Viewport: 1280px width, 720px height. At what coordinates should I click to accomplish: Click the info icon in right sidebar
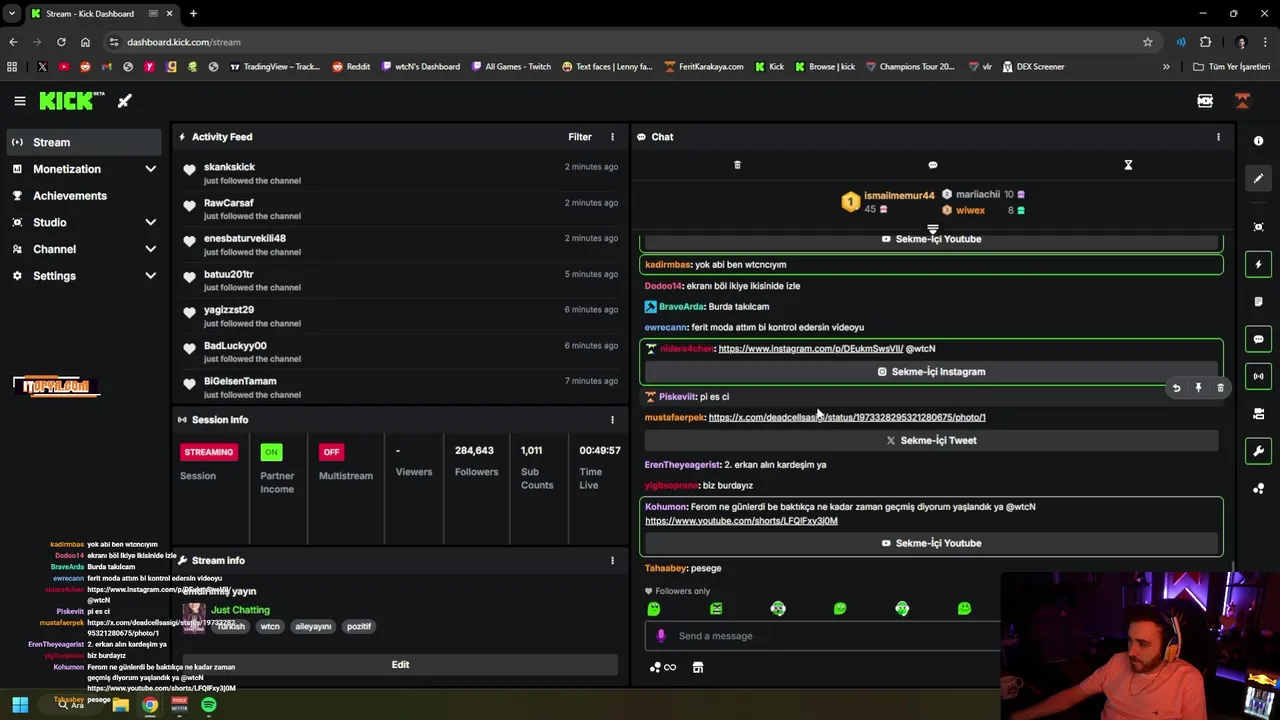coord(1258,141)
